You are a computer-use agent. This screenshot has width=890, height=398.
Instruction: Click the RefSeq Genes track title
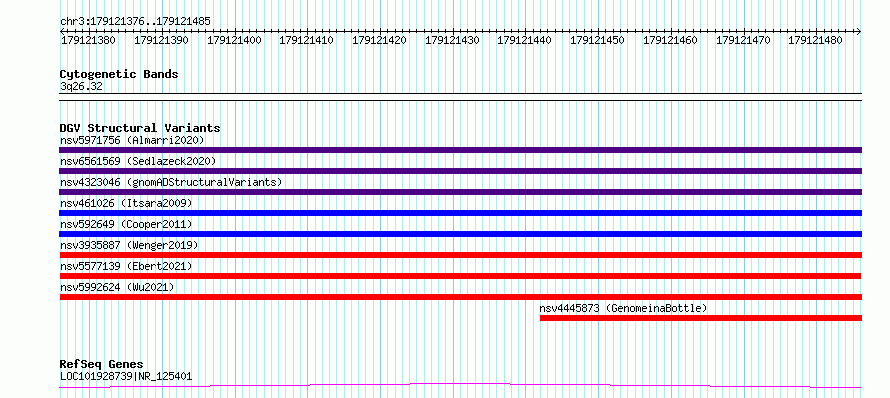[x=101, y=364]
